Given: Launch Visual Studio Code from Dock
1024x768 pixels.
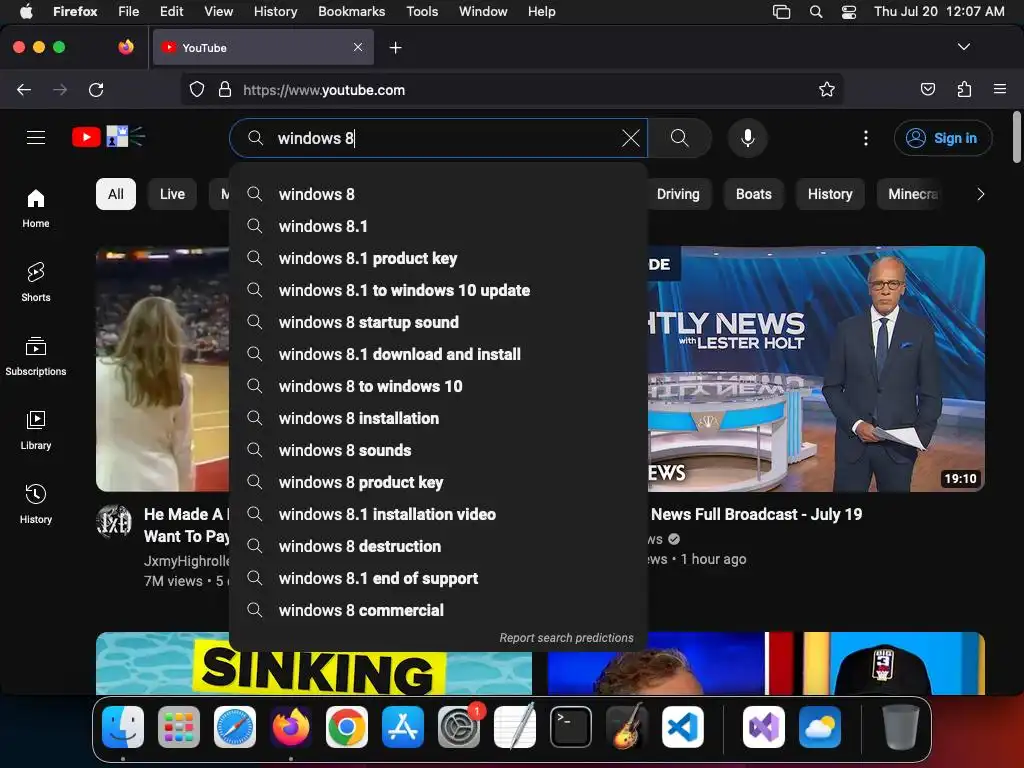Looking at the screenshot, I should [682, 727].
